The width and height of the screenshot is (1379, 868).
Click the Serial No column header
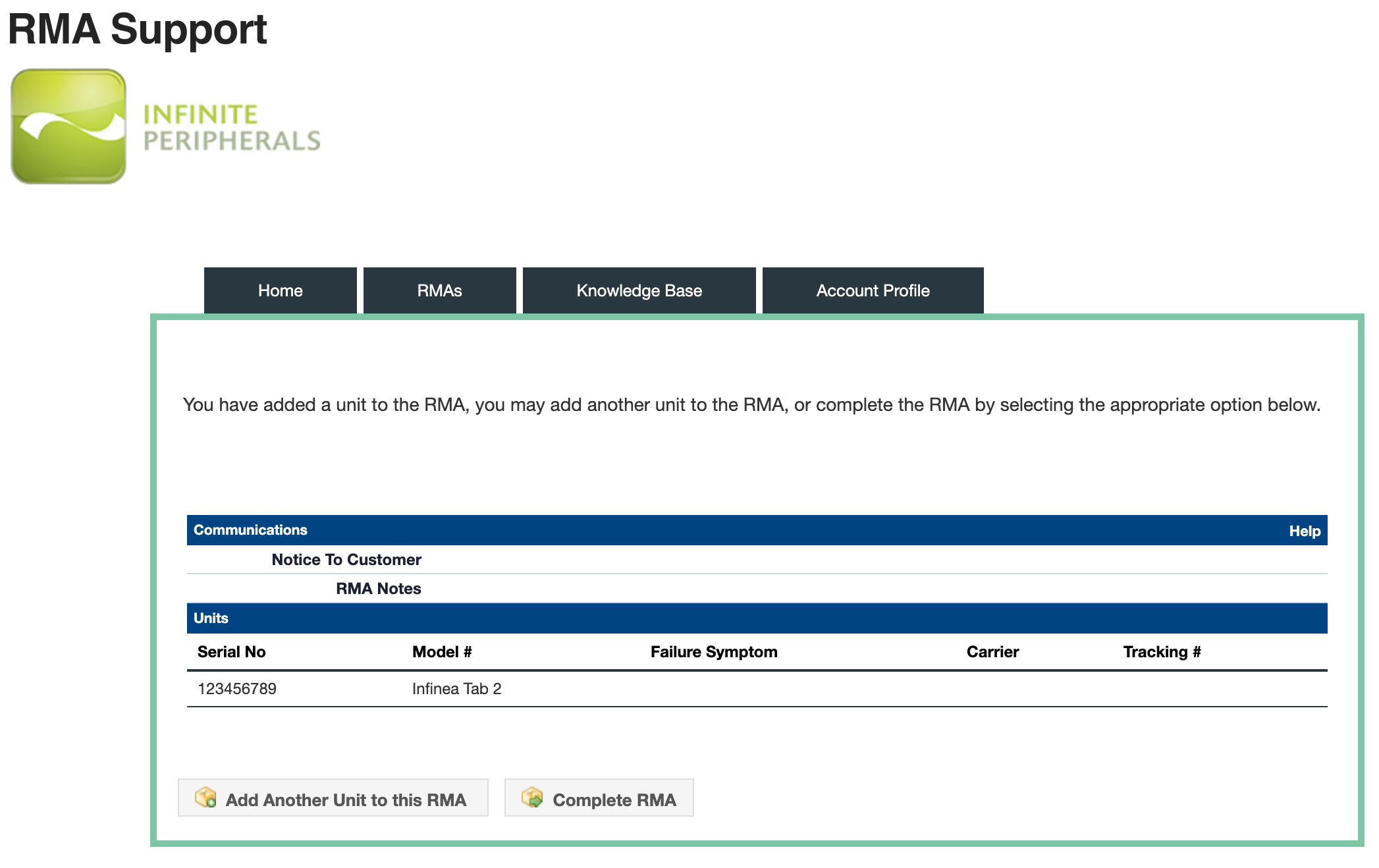(231, 651)
